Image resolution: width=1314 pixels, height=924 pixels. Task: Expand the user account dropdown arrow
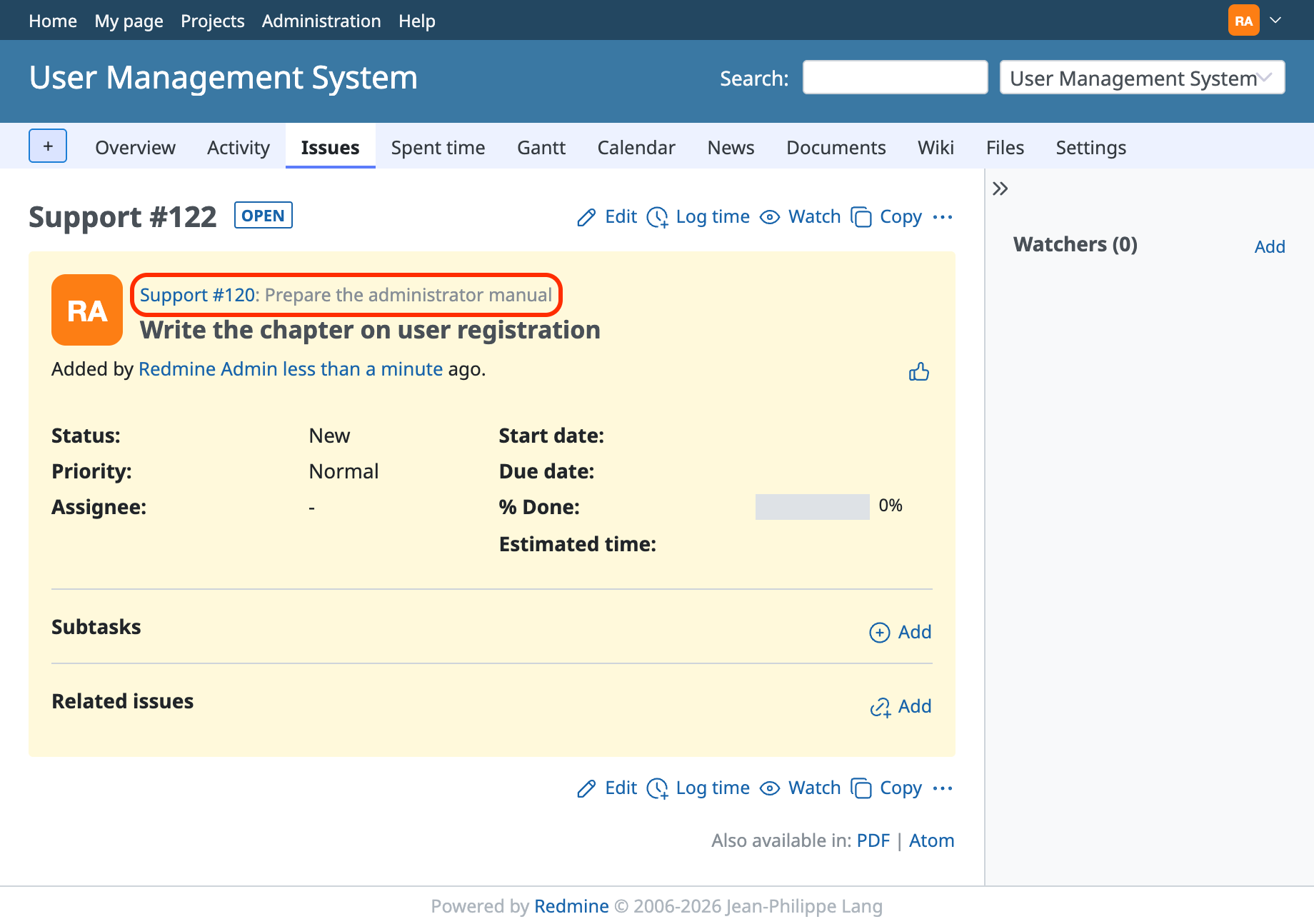click(x=1275, y=20)
